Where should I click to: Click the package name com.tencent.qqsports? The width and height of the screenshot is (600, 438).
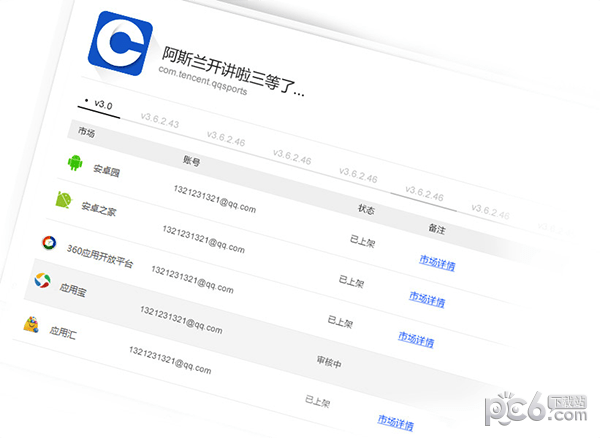tap(203, 81)
